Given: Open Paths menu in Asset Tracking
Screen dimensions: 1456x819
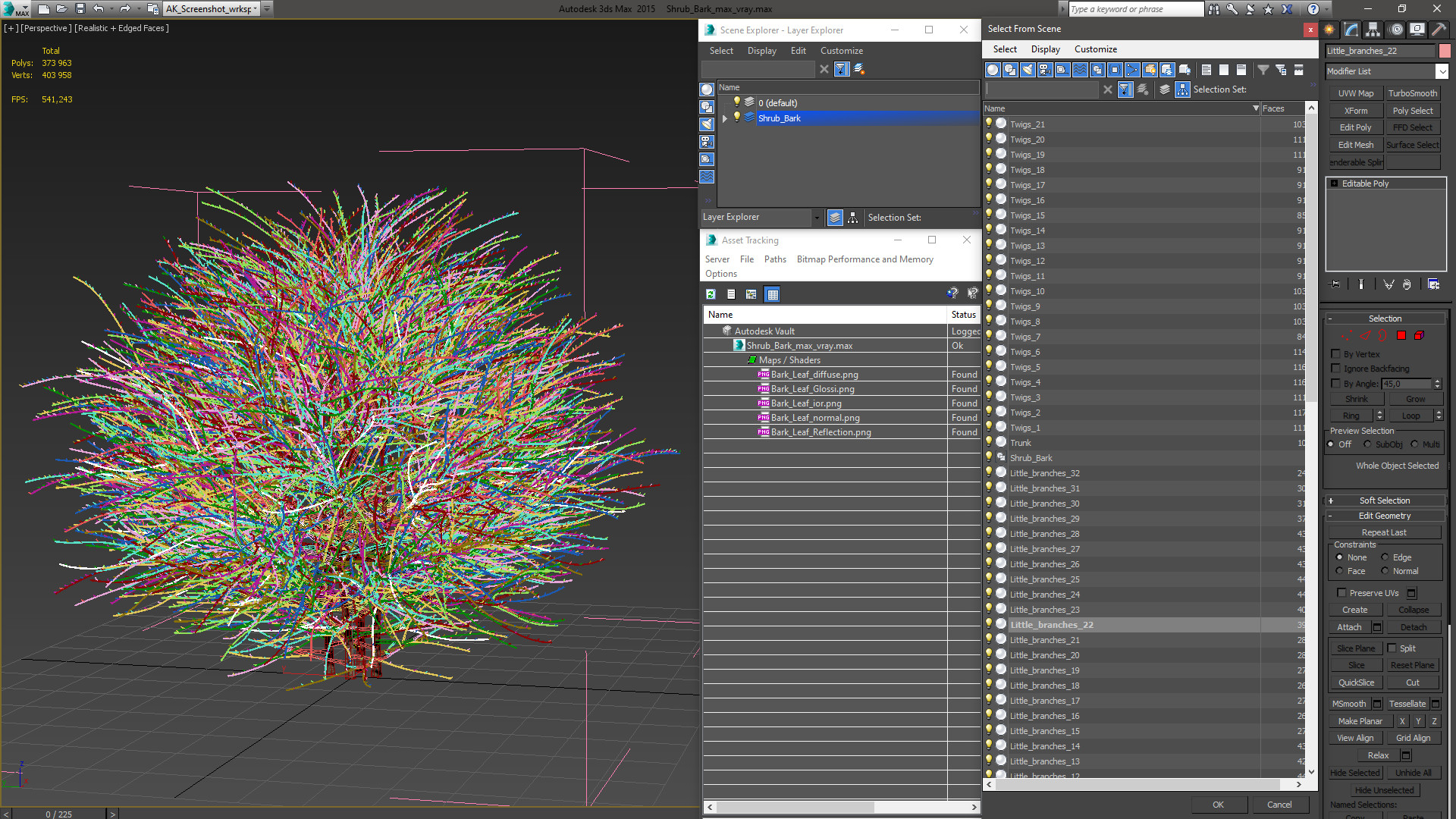Looking at the screenshot, I should 775,259.
